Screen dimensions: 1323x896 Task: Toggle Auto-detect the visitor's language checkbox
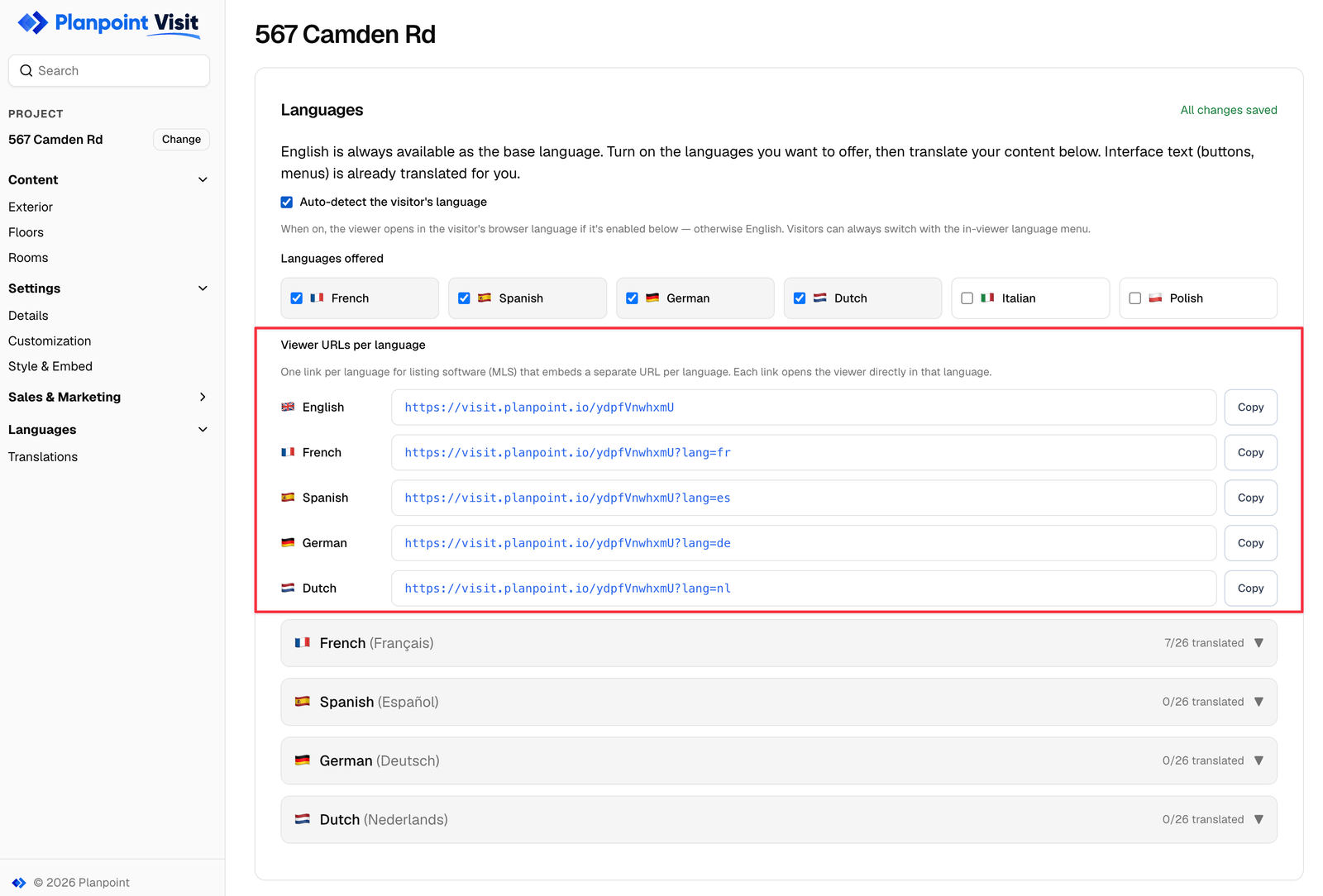pos(287,203)
